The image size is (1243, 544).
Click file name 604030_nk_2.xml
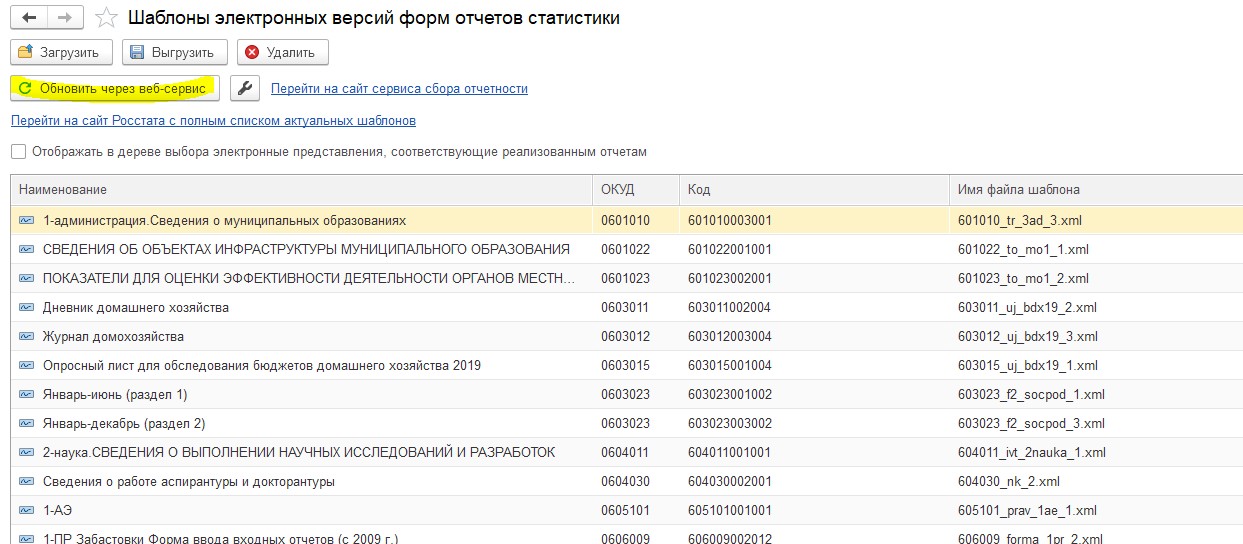1008,481
